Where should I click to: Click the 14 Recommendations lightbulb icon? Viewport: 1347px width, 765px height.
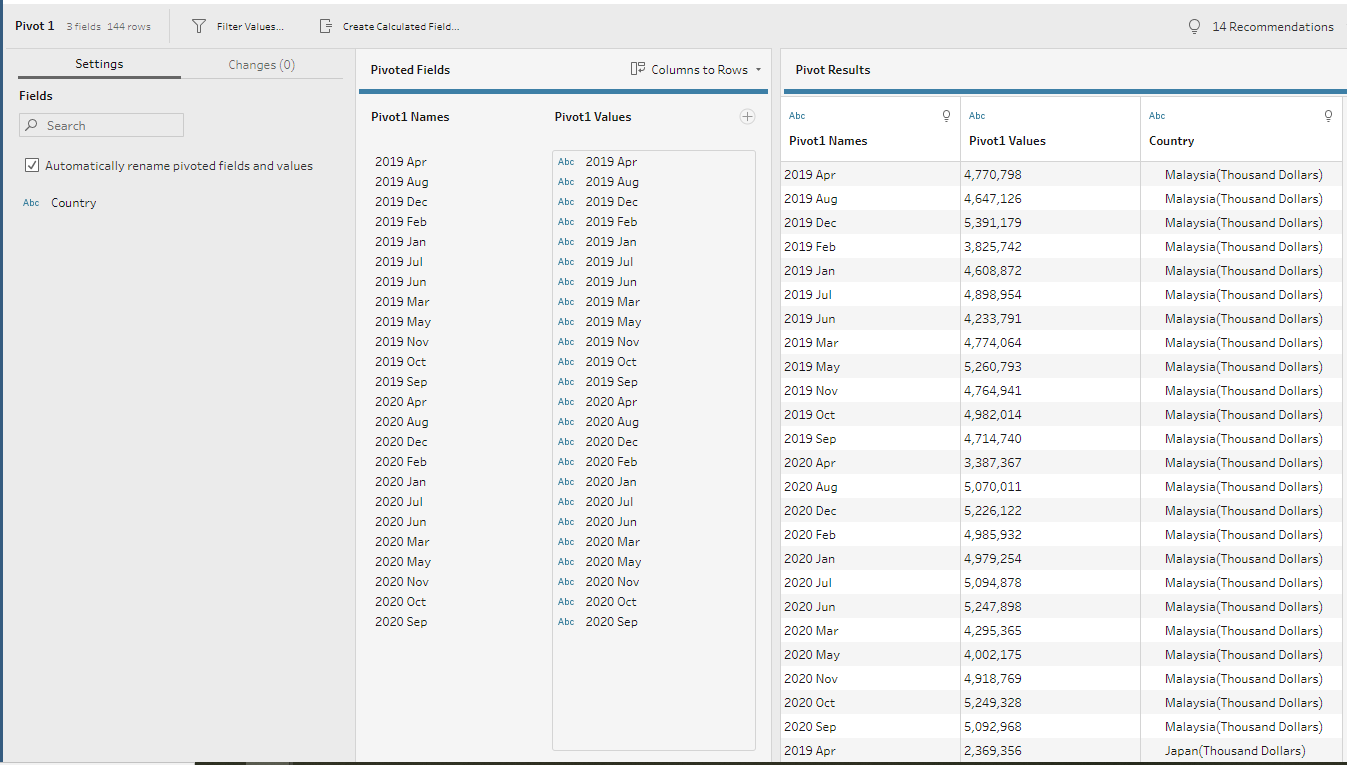[x=1194, y=27]
